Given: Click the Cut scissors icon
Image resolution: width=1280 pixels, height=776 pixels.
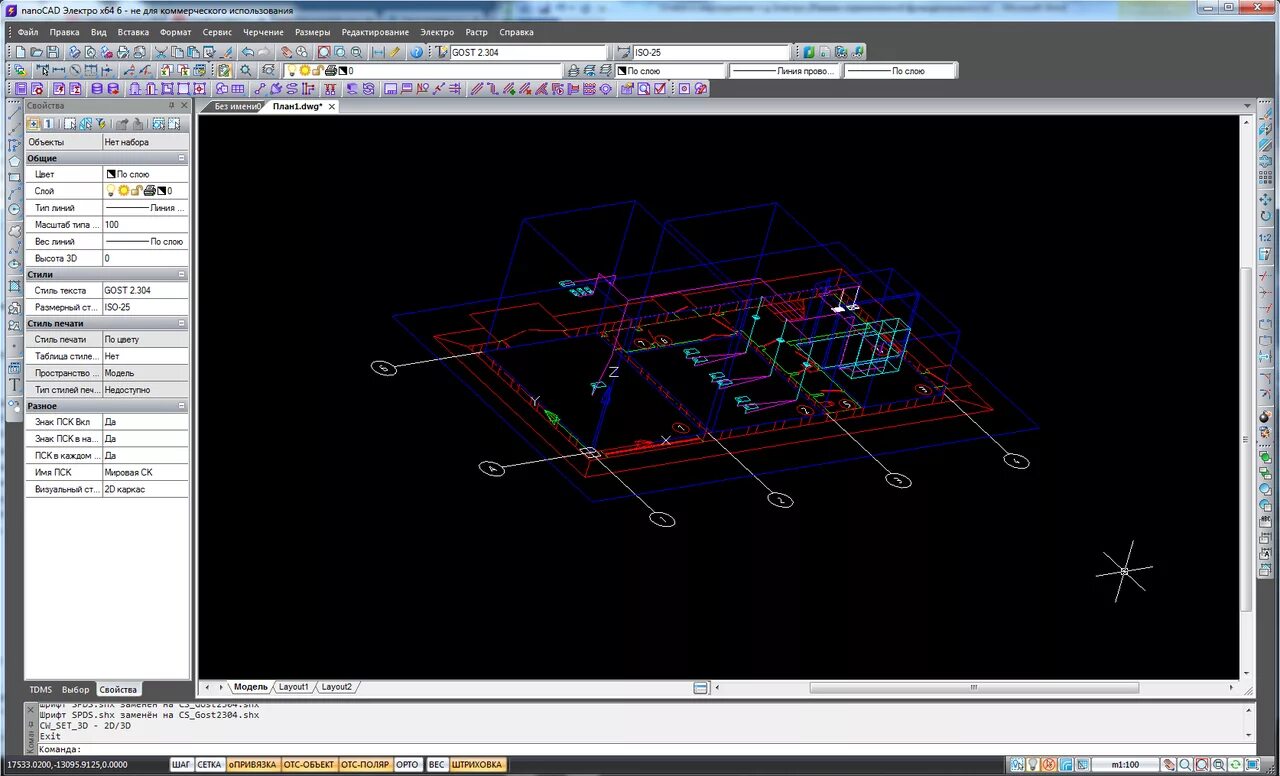Looking at the screenshot, I should click(160, 52).
